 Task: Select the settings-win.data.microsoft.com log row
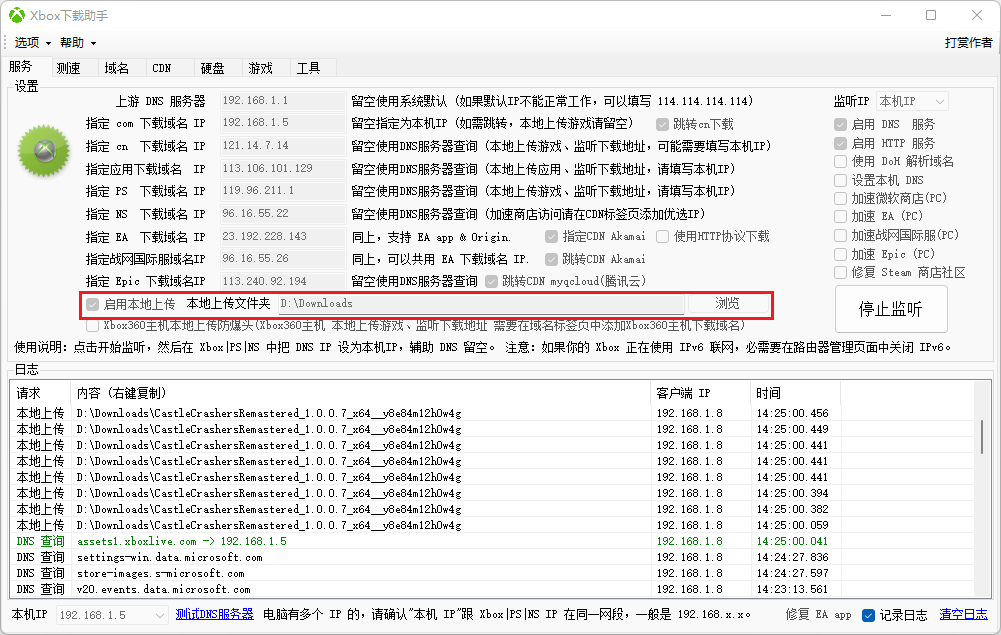[x=492, y=557]
